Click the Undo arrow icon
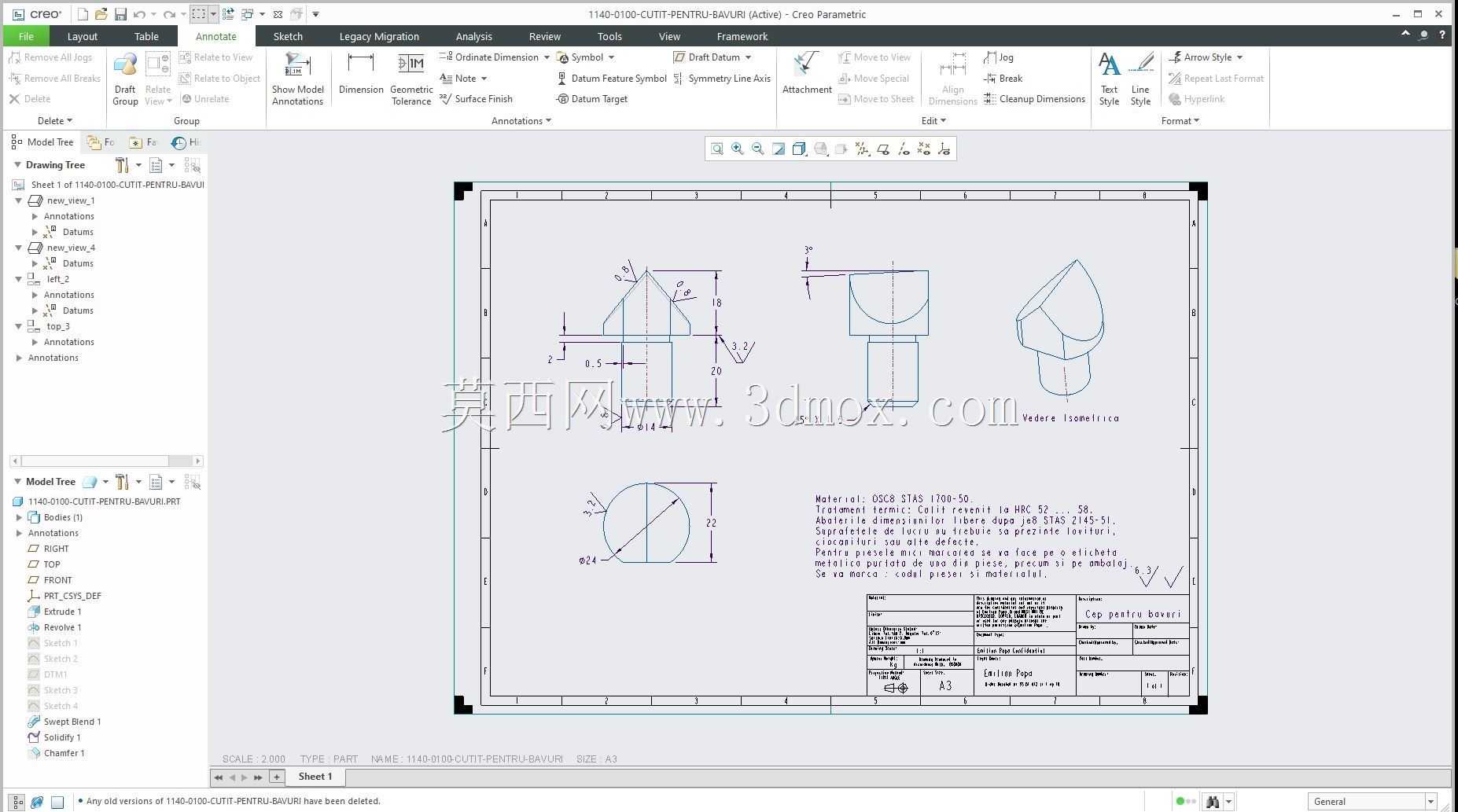The height and width of the screenshot is (812, 1458). [139, 14]
